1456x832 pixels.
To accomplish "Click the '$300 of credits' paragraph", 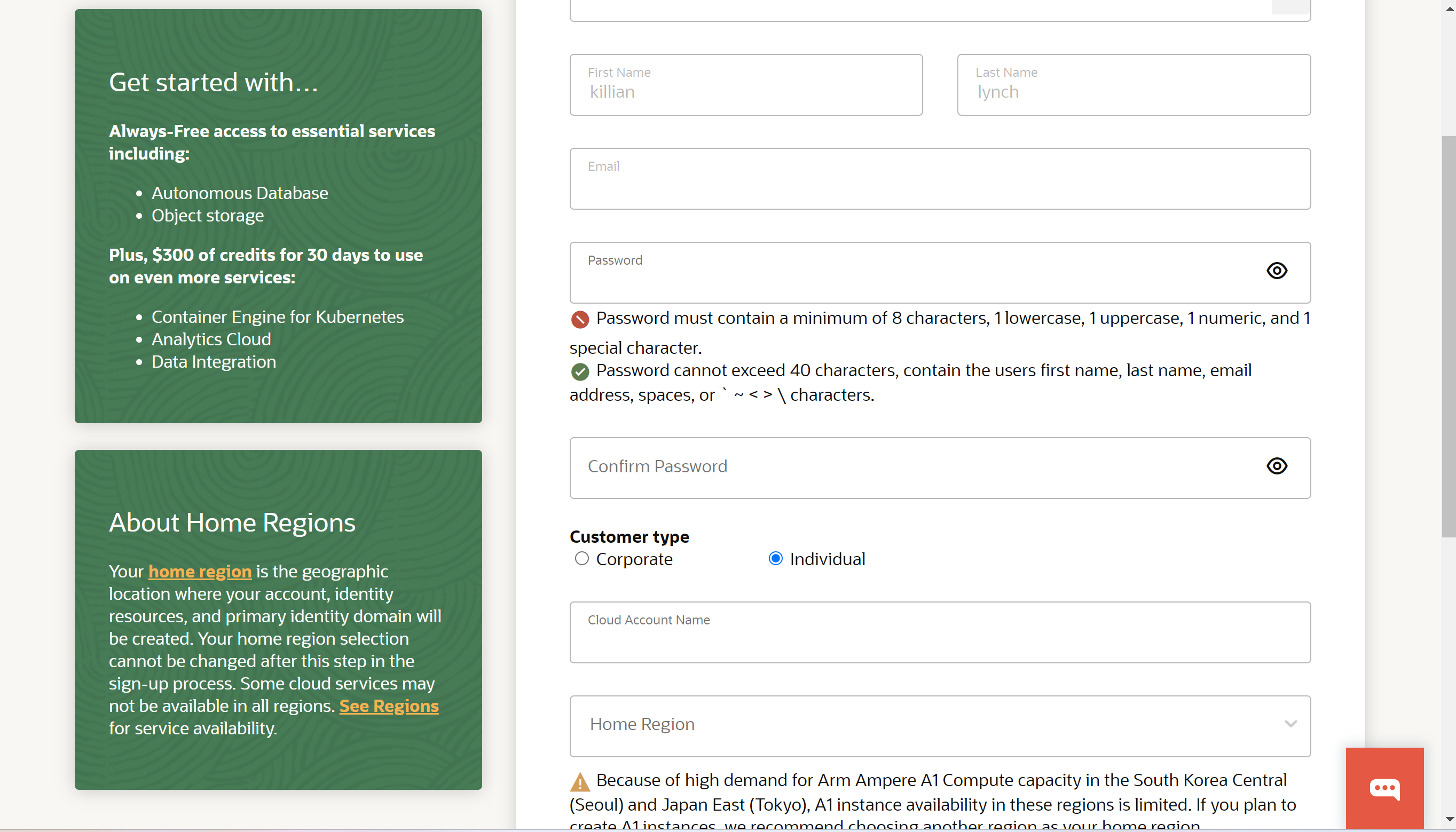I will (266, 266).
